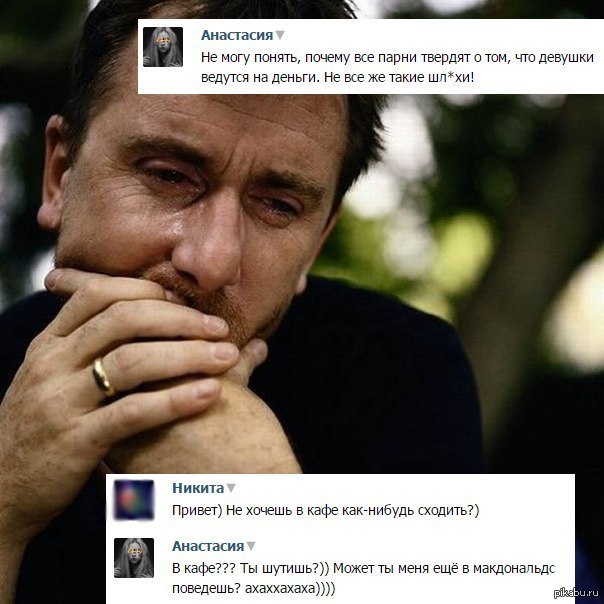Expand the arrow beside bottom Анастасия name
The image size is (604, 604).
251,546
